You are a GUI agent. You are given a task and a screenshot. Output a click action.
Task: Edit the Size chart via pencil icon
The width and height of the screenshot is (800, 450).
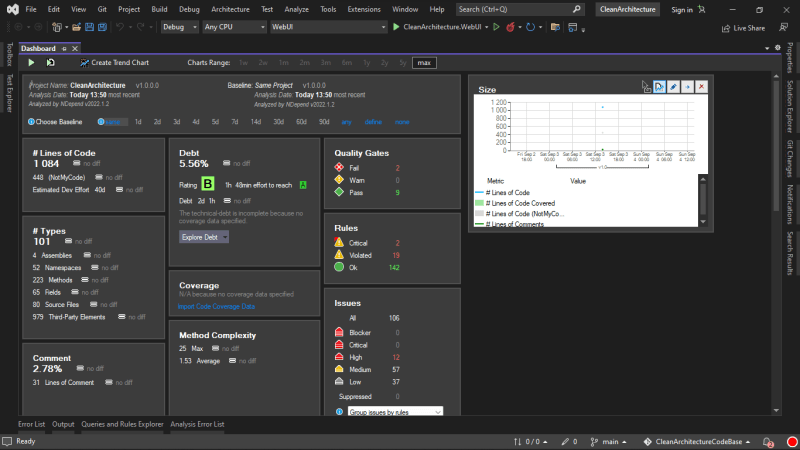[x=673, y=87]
